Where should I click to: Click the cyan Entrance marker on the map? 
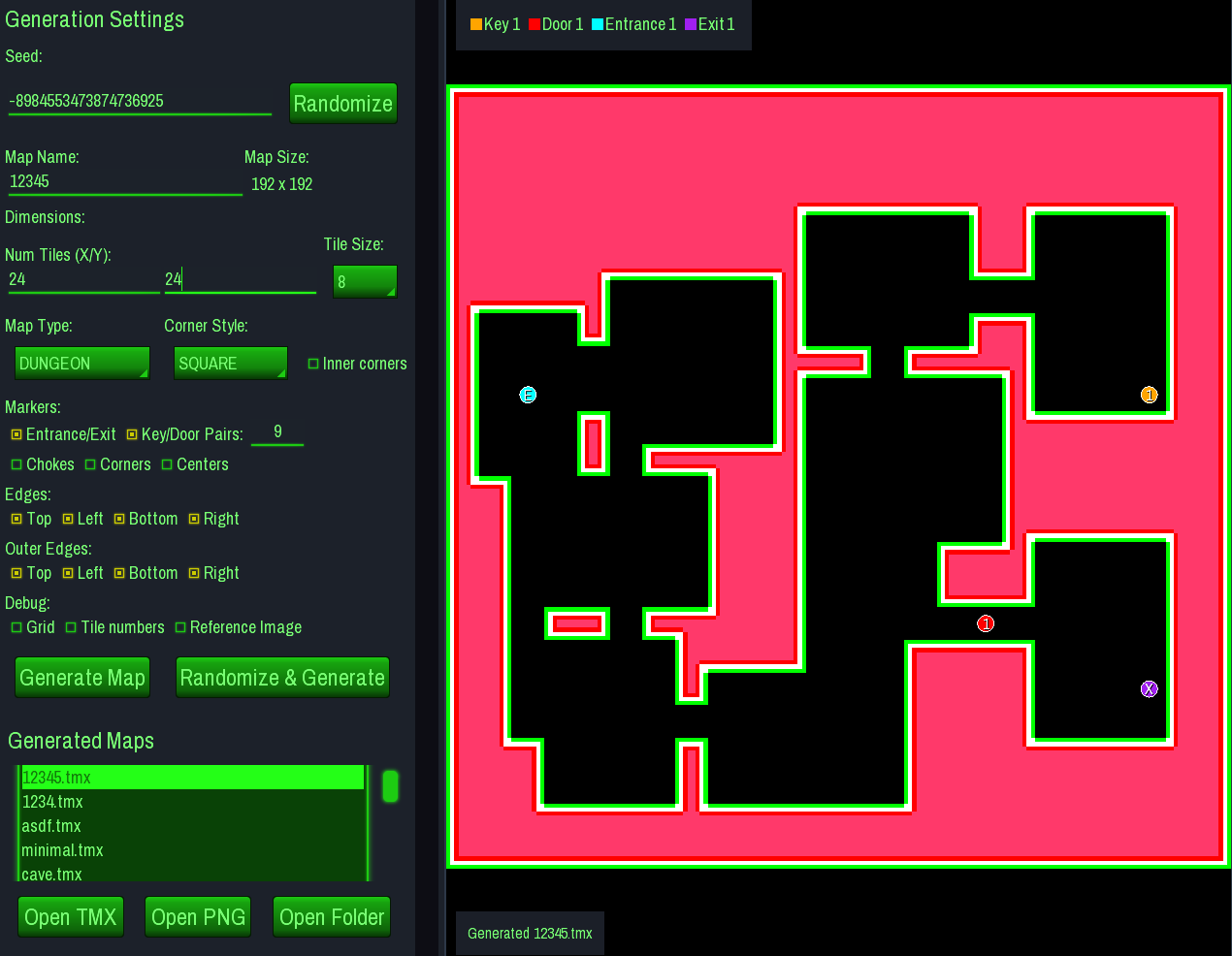pyautogui.click(x=528, y=395)
